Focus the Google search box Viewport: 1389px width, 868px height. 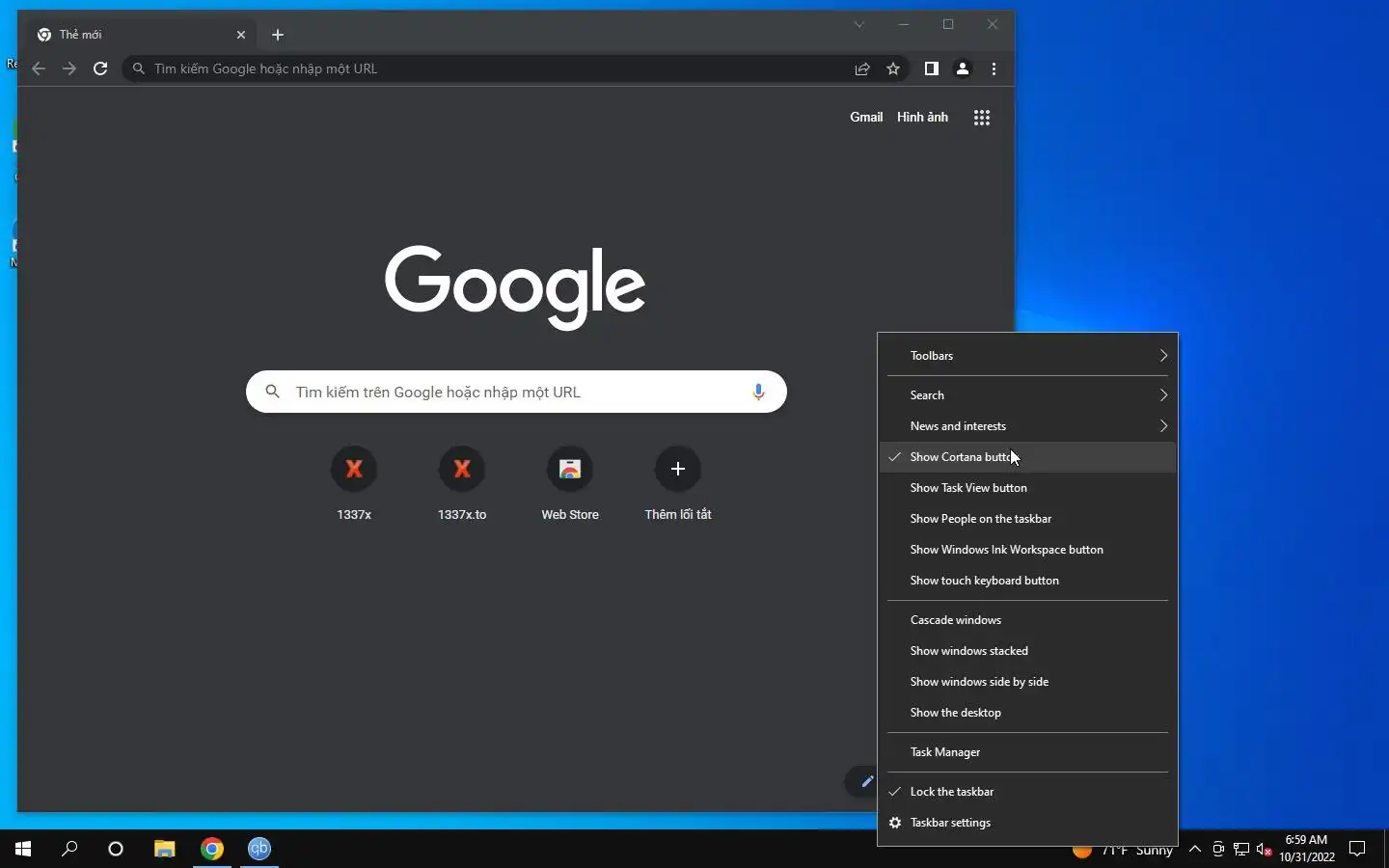516,392
